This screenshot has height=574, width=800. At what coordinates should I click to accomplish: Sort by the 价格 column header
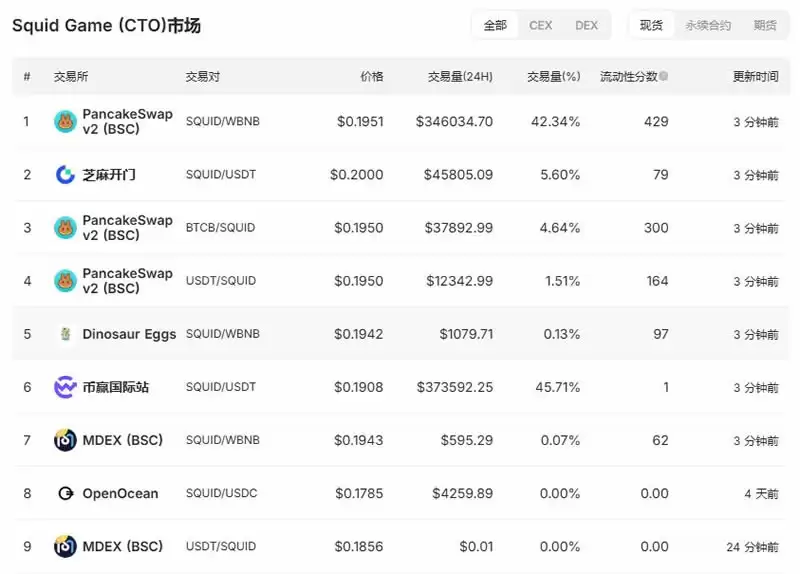click(x=371, y=76)
